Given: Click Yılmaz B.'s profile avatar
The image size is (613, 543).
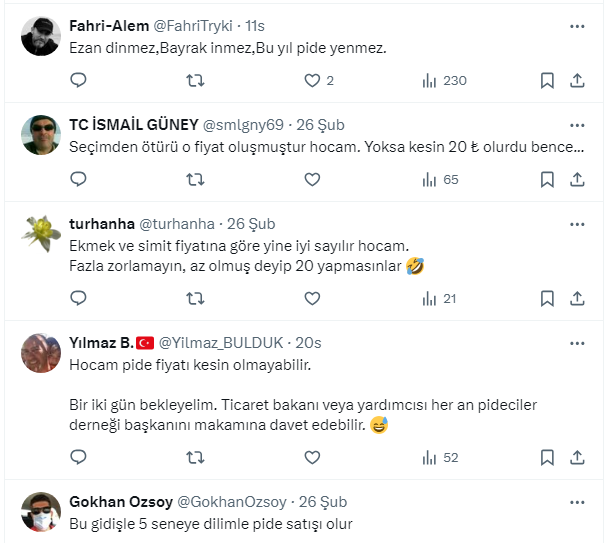Looking at the screenshot, I should [41, 350].
